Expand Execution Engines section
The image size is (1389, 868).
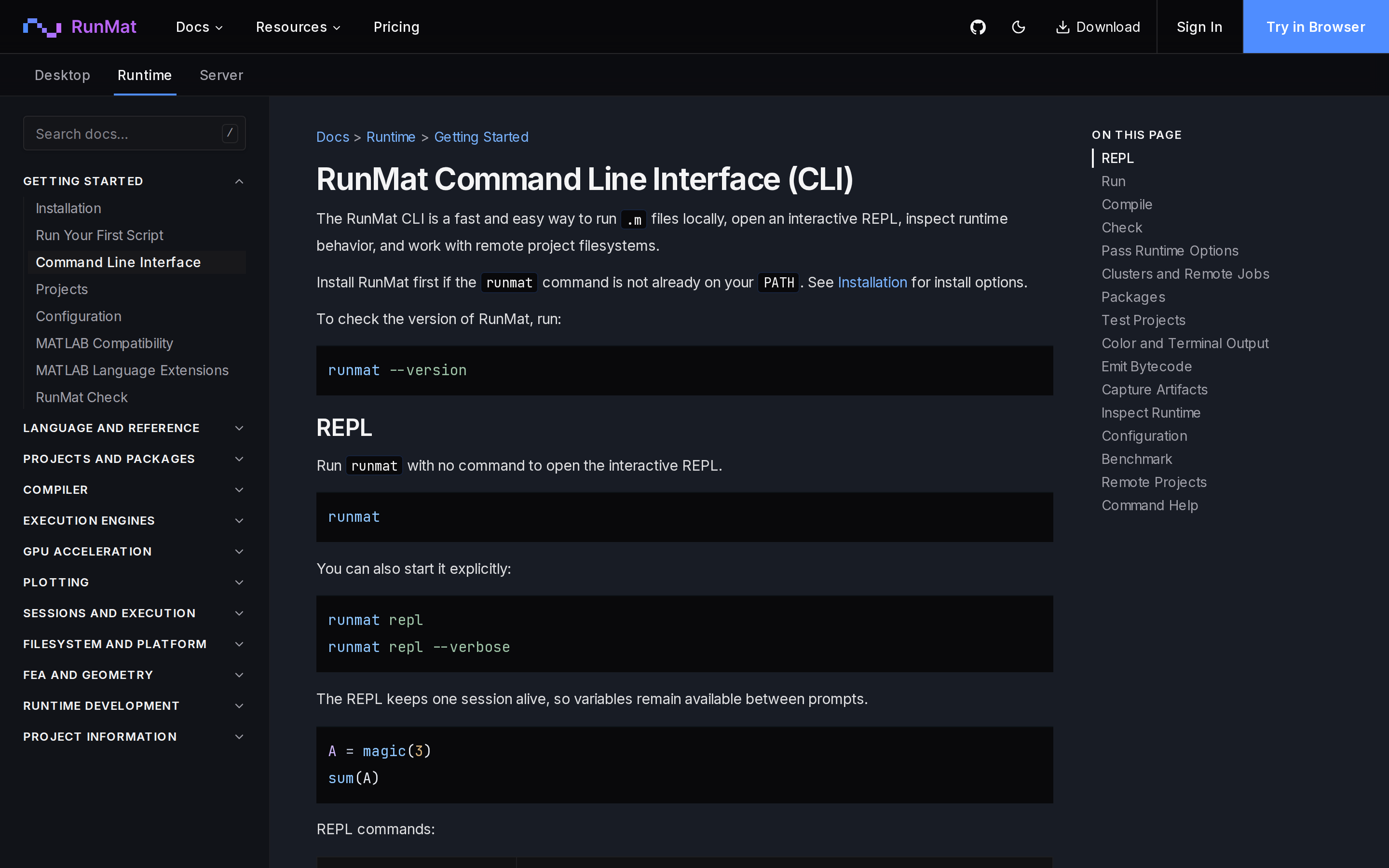pos(134,521)
